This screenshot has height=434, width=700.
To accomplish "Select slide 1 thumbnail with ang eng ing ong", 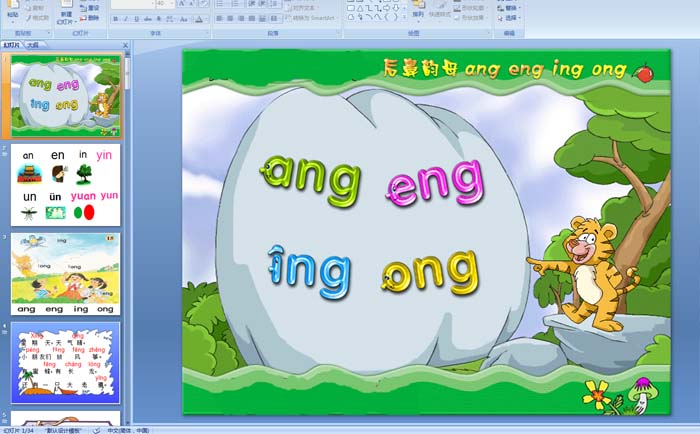I will 66,96.
